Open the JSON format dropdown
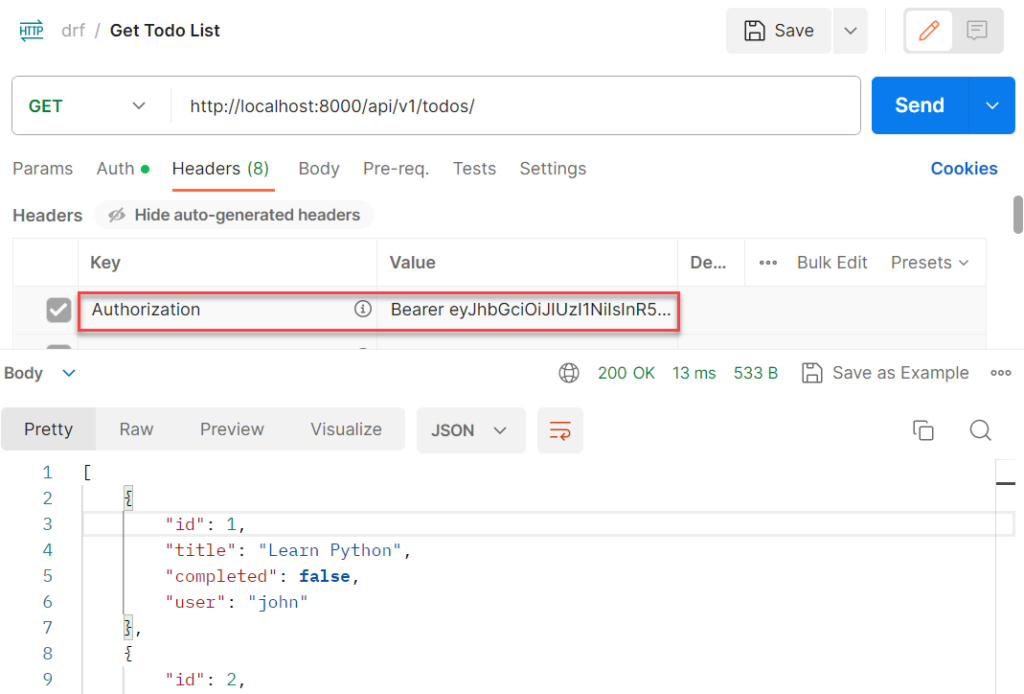This screenshot has width=1024, height=694. (469, 430)
